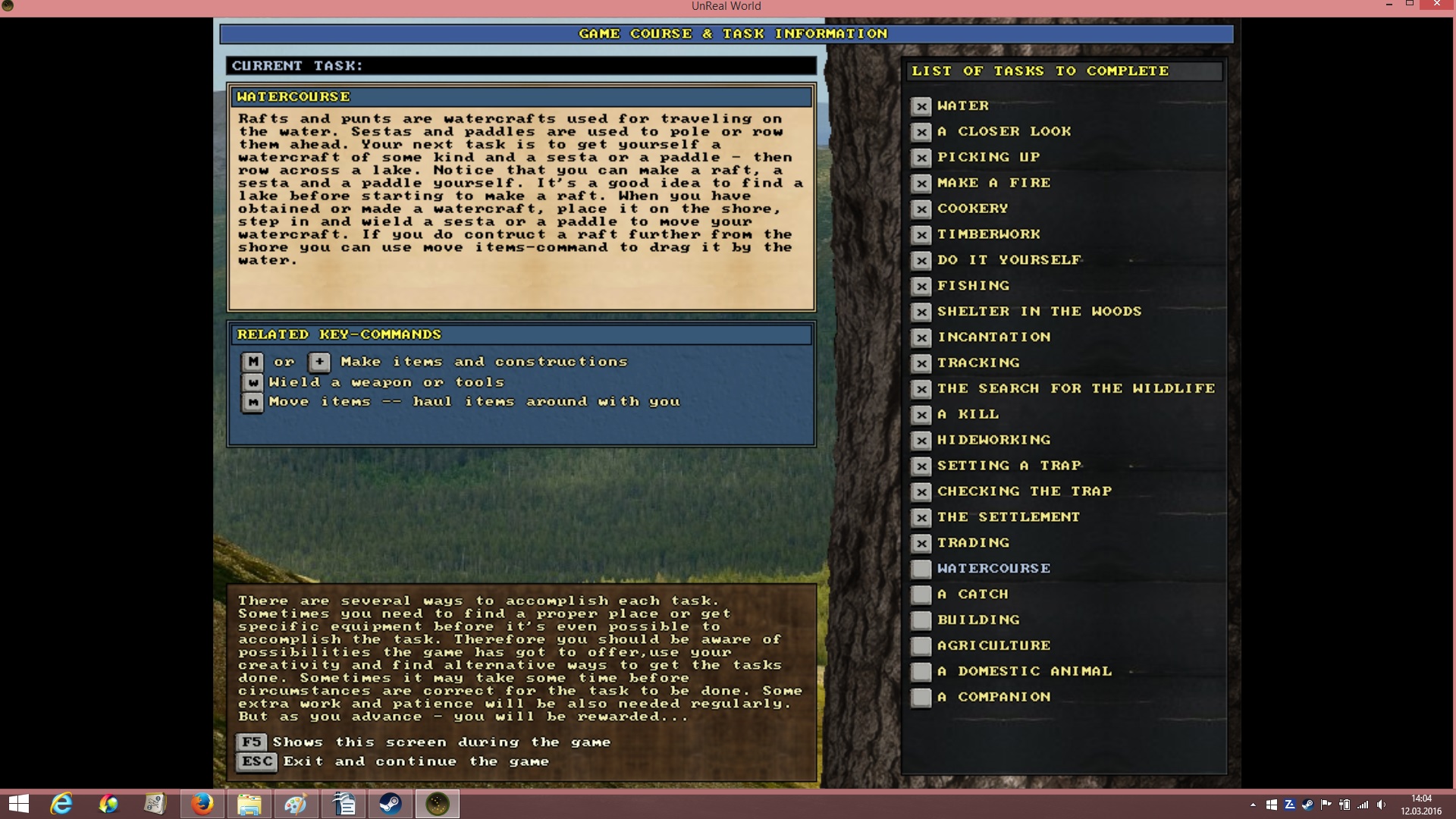The height and width of the screenshot is (819, 1456).
Task: Select the COOKERY task label
Action: 972,209
